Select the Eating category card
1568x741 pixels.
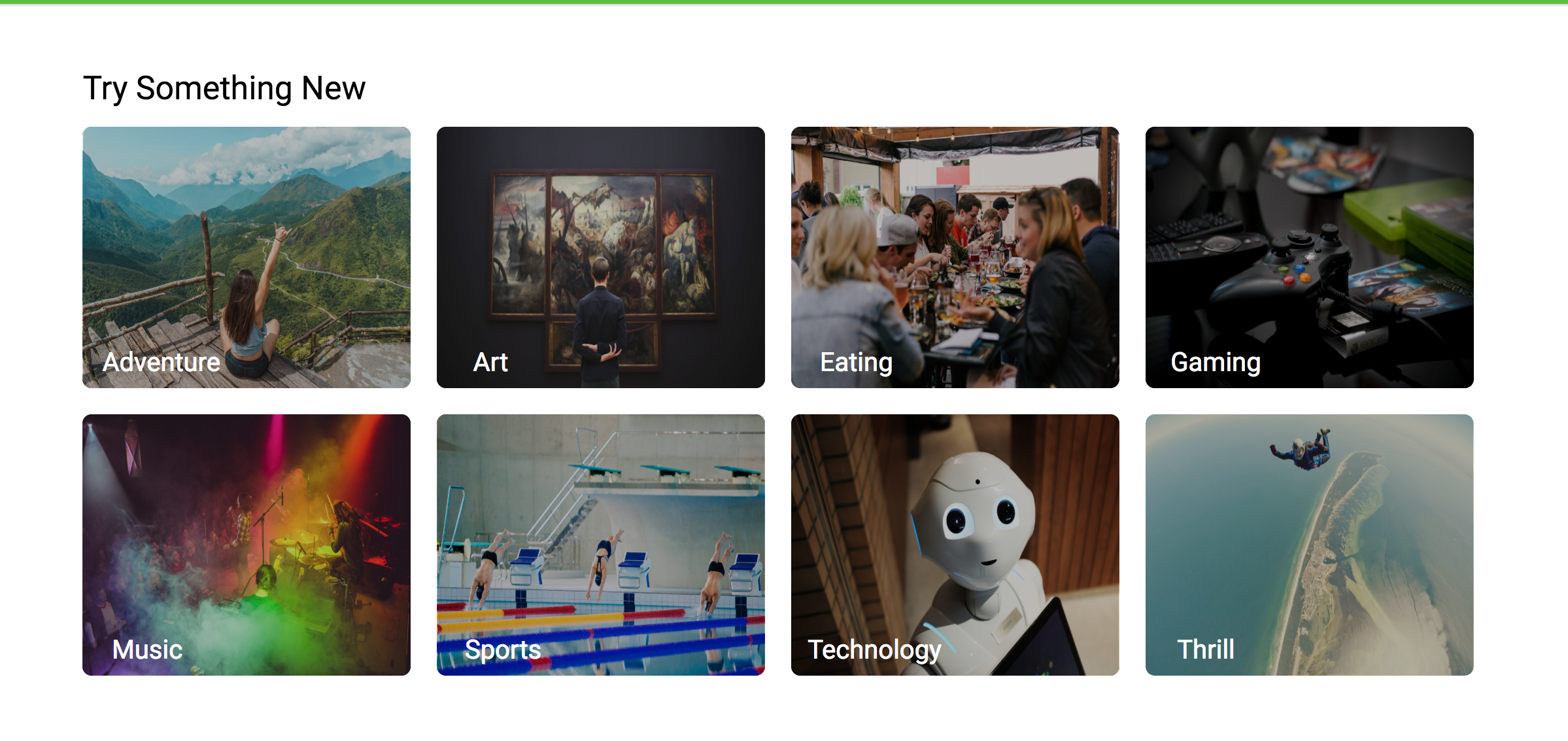pyautogui.click(x=955, y=257)
